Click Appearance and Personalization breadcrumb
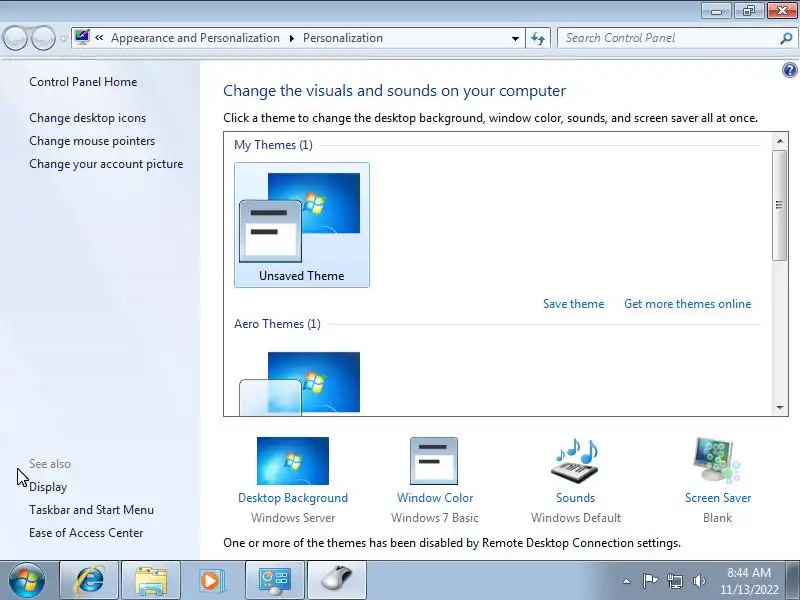Screen dimensions: 800x600 pos(195,38)
